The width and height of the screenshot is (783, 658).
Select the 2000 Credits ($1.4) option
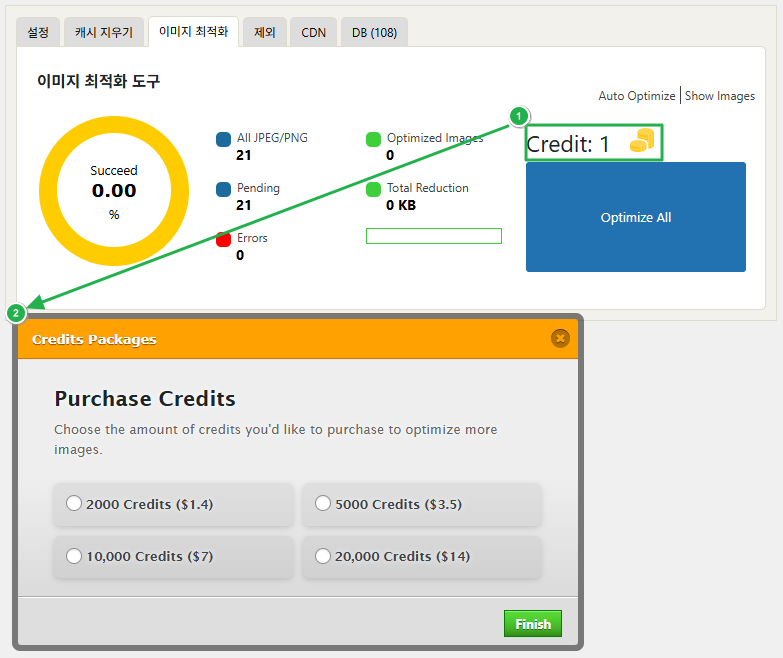click(74, 504)
